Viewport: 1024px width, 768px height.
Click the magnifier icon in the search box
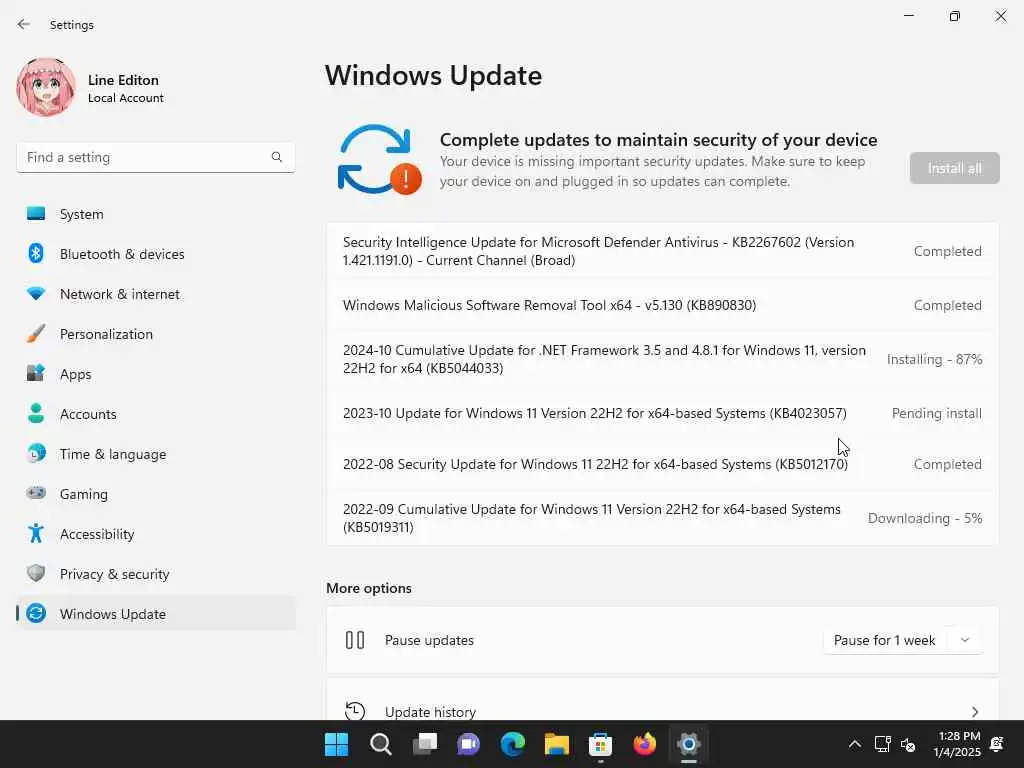[277, 157]
